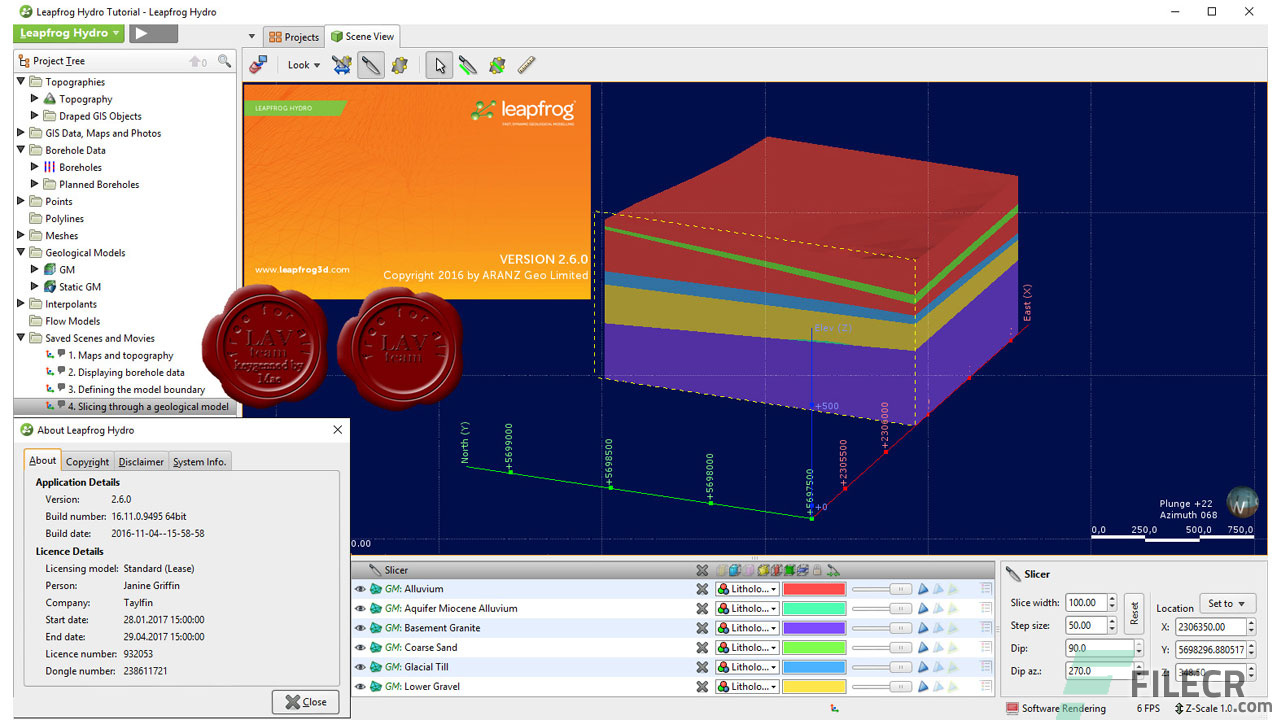Click the Dip value input field

[x=1100, y=649]
